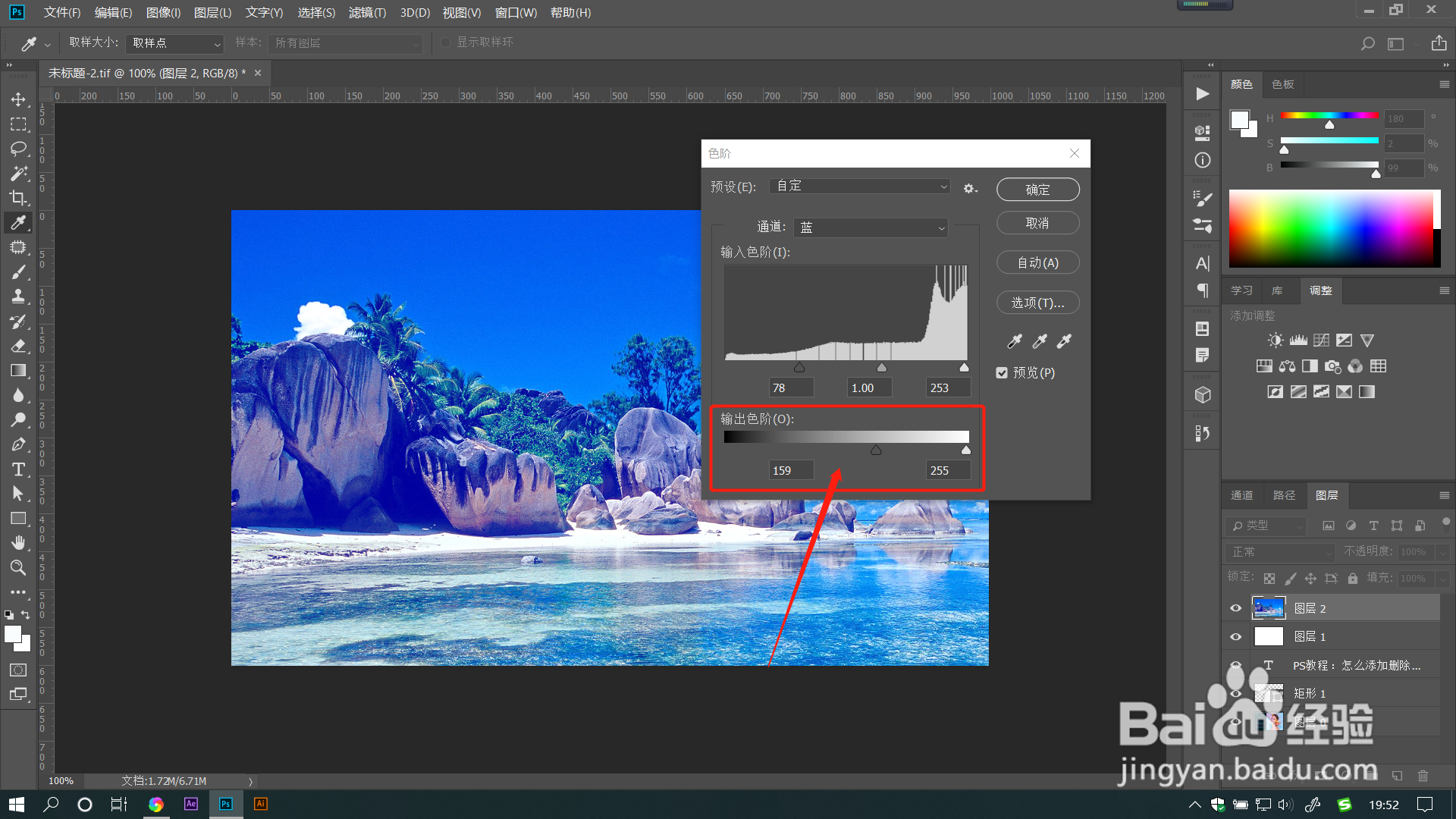Select the Crop tool
Viewport: 1456px width, 819px height.
point(18,198)
